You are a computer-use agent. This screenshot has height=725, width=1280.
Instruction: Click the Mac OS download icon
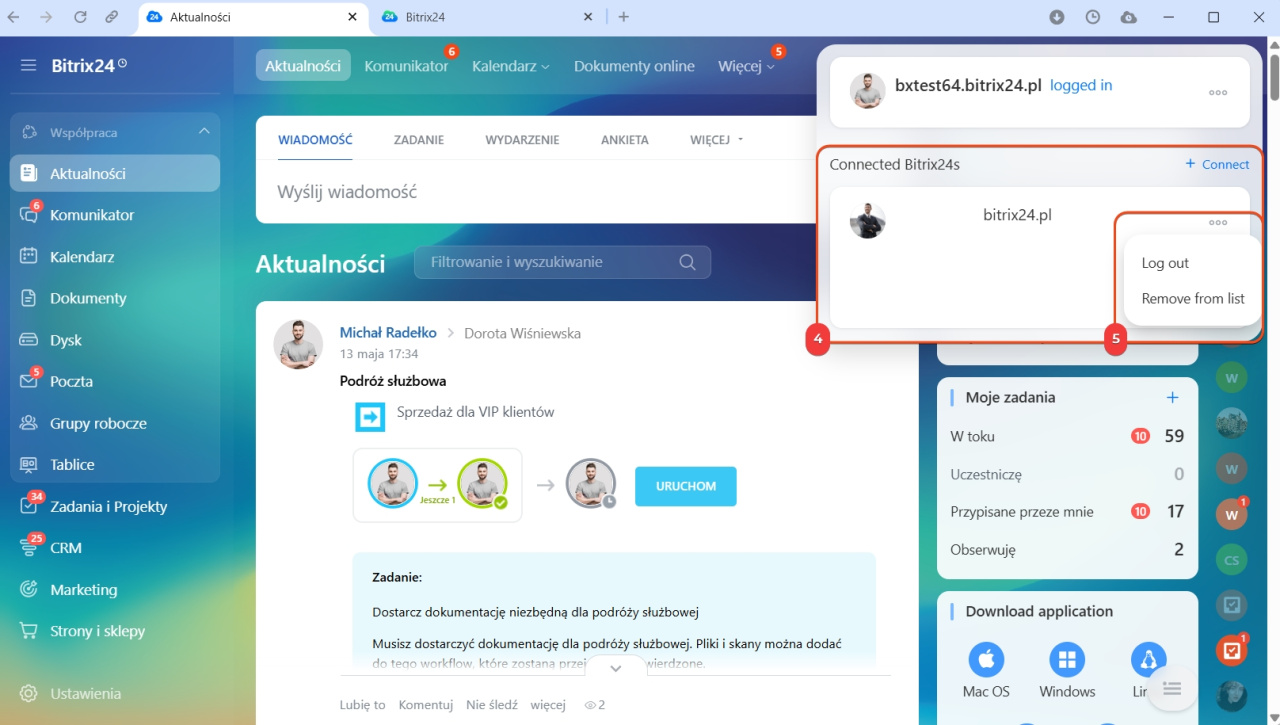(x=986, y=660)
